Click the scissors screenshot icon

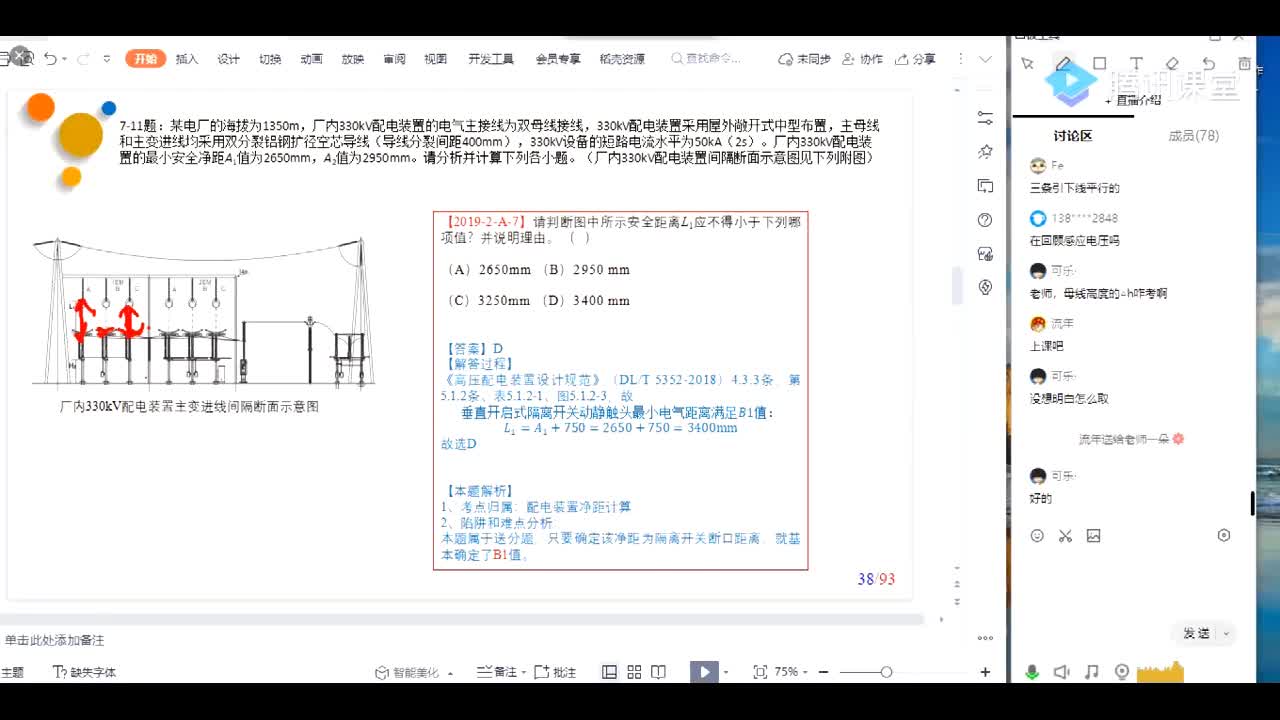tap(1065, 536)
